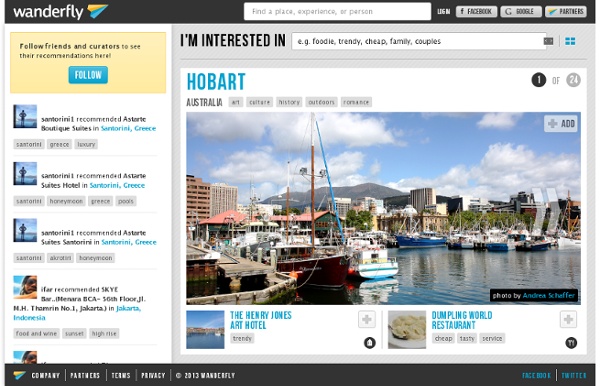Open santorini1 avatar beside Astarte Boutique Suites
Screen dimensions: 600x386
(25, 116)
